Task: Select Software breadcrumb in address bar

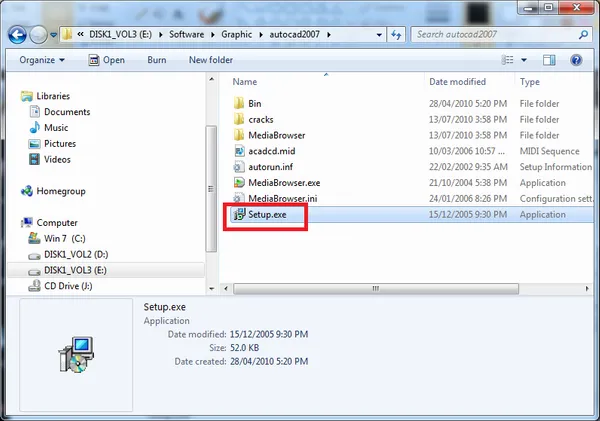Action: [186, 34]
